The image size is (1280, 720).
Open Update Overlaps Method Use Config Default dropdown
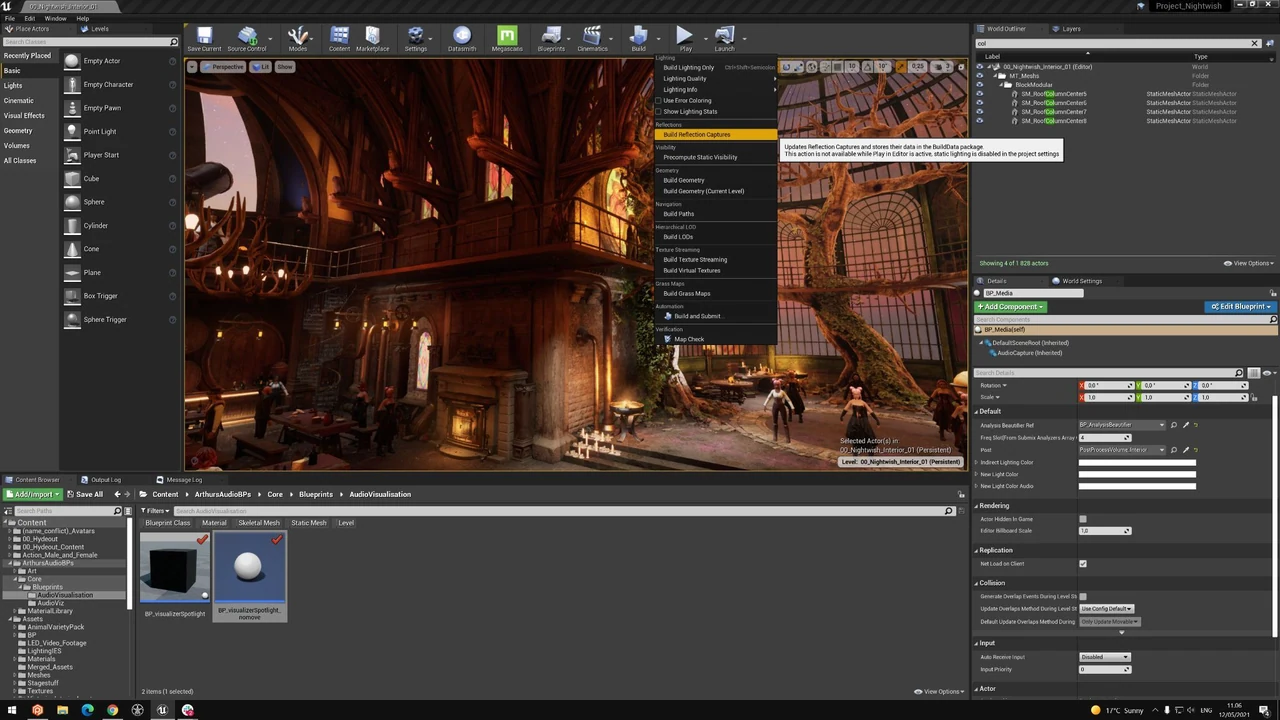pos(1106,608)
